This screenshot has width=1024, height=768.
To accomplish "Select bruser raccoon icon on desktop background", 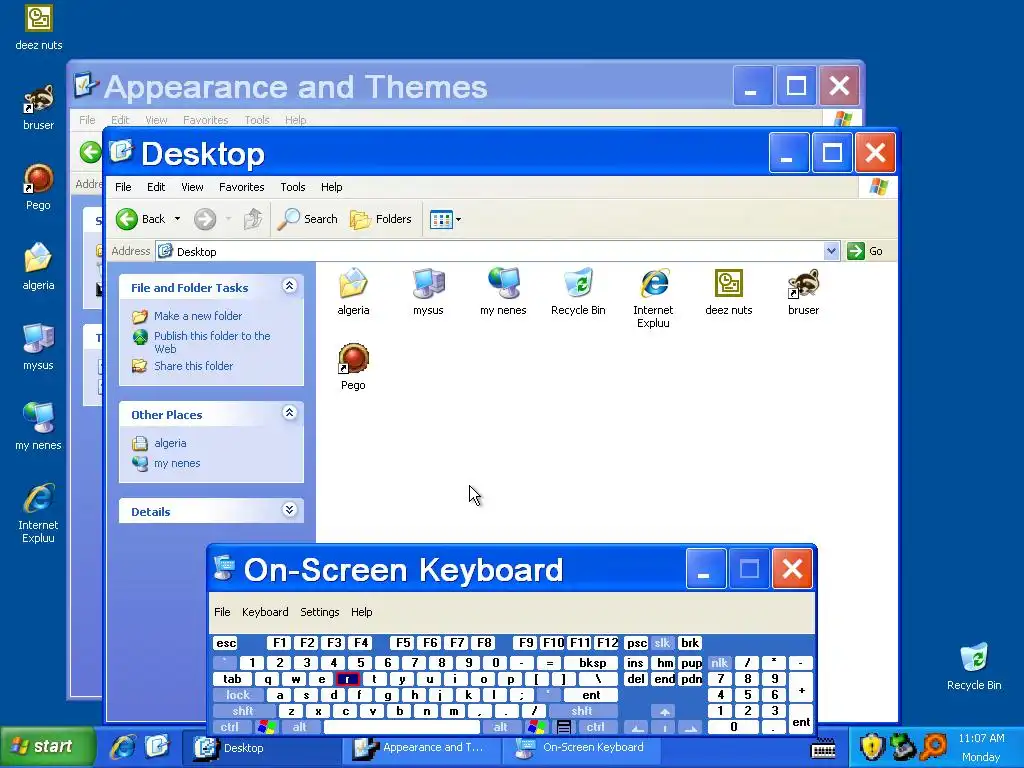I will [39, 107].
